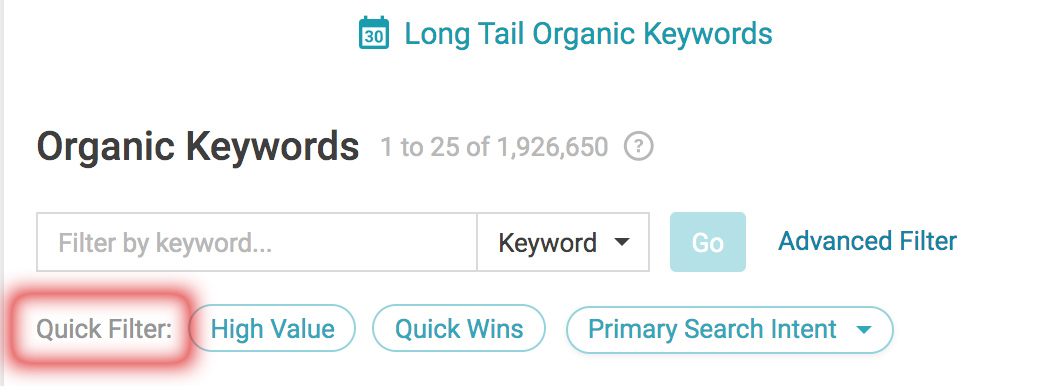Screen dimensions: 1044x386
Task: Open the Keyword filter type dropdown
Action: (x=563, y=242)
